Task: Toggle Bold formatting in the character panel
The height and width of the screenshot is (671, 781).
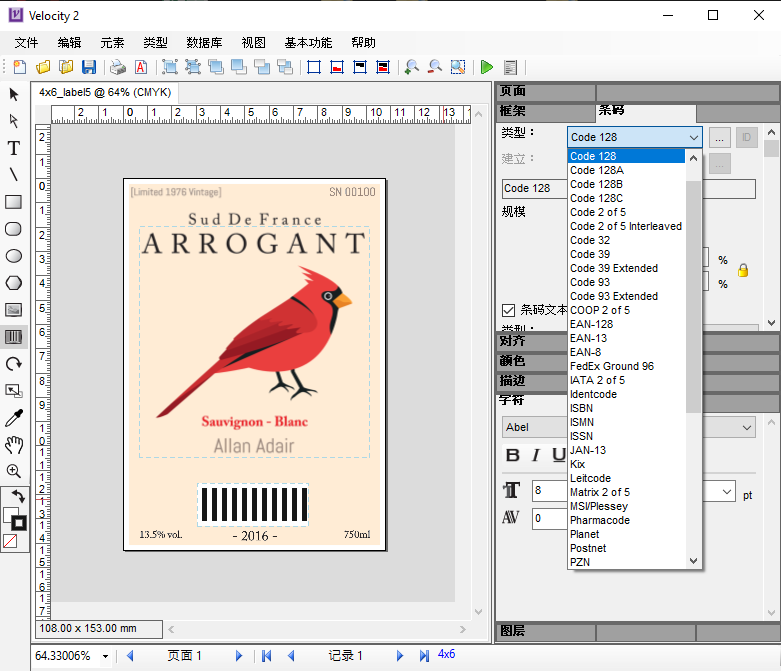Action: click(513, 456)
